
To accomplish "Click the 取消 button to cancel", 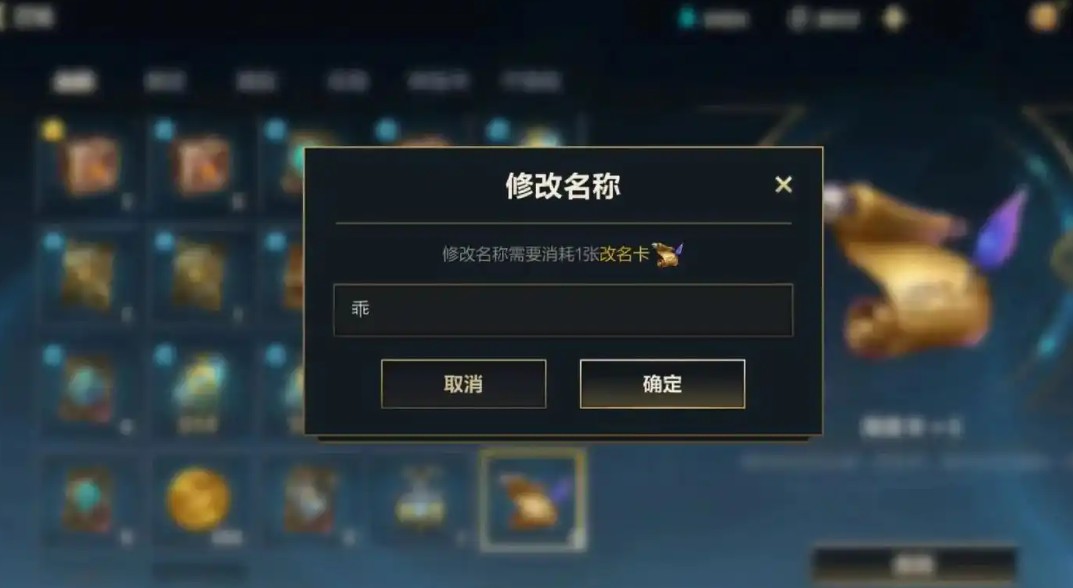I will (x=463, y=384).
